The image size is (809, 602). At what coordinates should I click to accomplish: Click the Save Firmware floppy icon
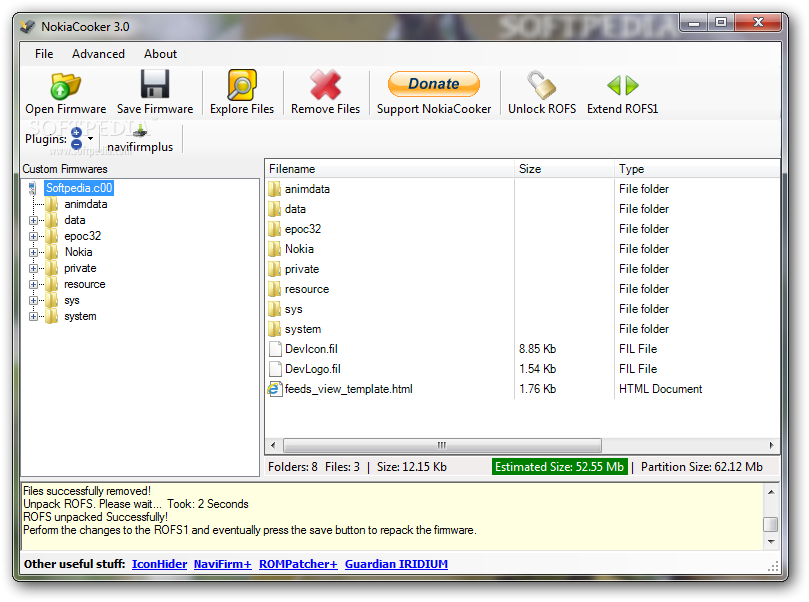coord(155,84)
